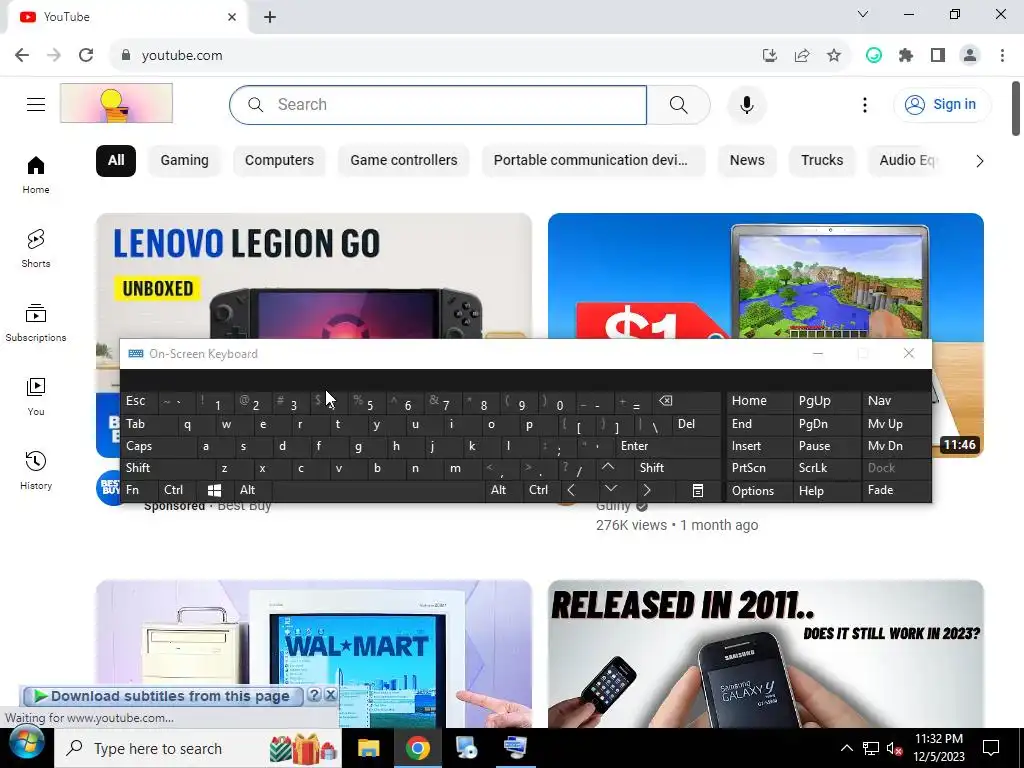
Task: Open the YouTube hamburger guide menu
Action: (x=36, y=104)
